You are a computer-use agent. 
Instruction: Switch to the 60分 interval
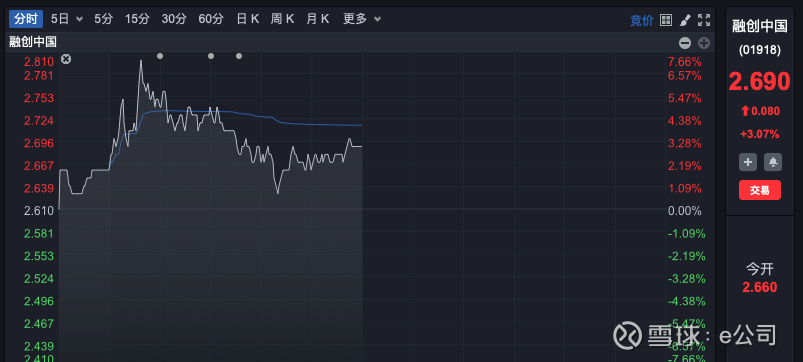tap(211, 19)
